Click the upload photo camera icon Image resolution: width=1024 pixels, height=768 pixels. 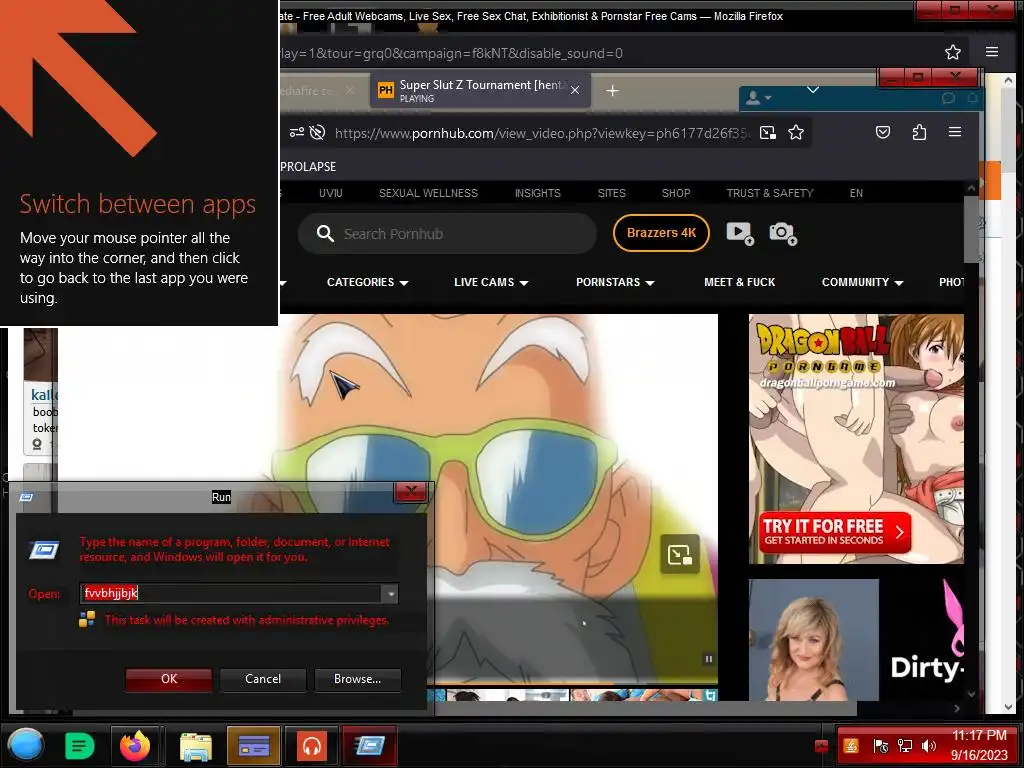click(783, 233)
